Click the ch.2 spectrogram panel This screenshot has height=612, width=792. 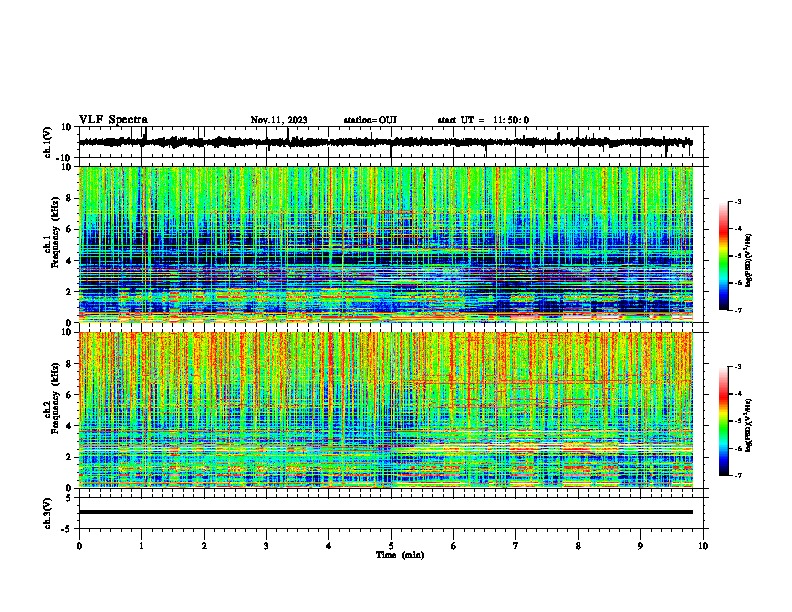[x=386, y=410]
